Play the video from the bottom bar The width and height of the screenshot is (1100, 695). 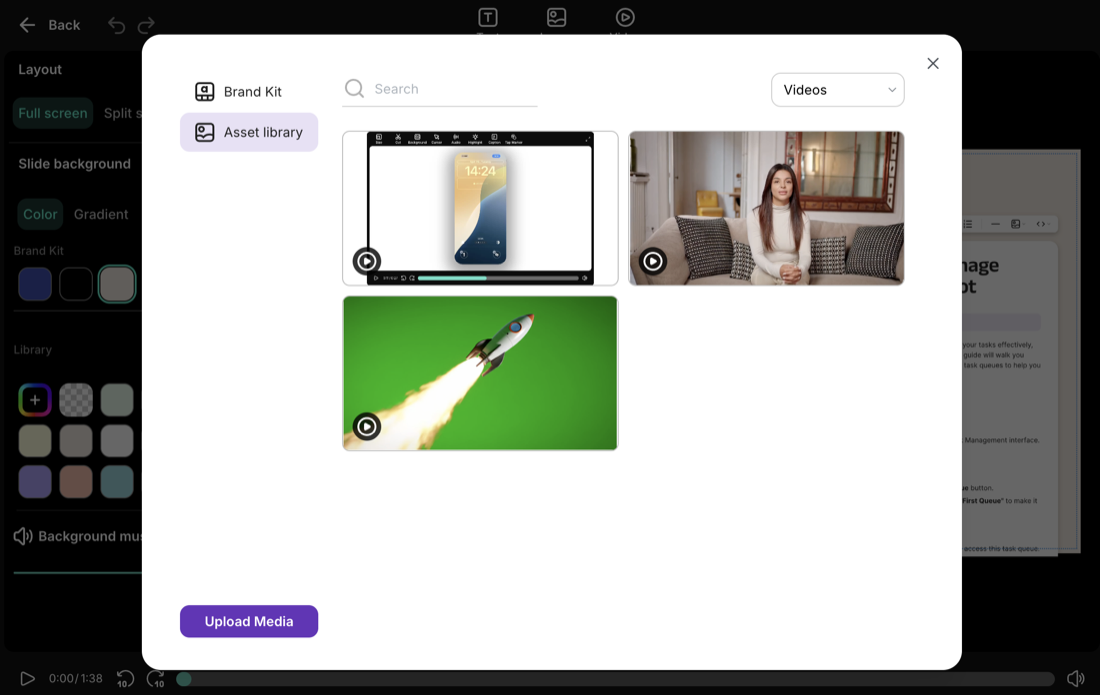(x=27, y=679)
